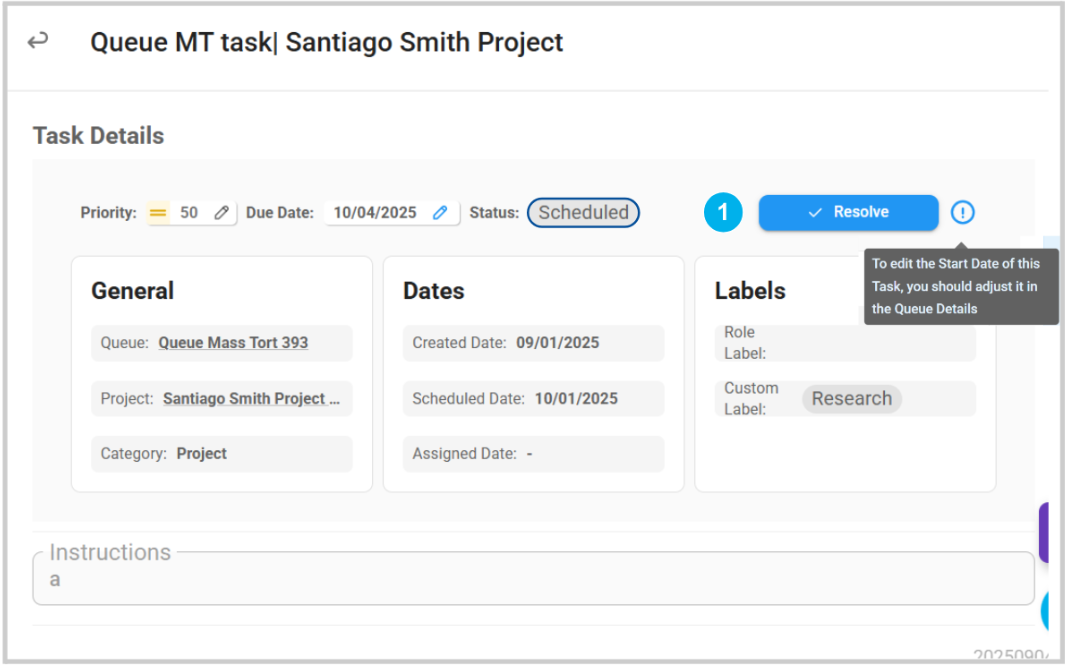Open the Queue Mass Tort 393 link
This screenshot has width=1070, height=665.
click(233, 343)
